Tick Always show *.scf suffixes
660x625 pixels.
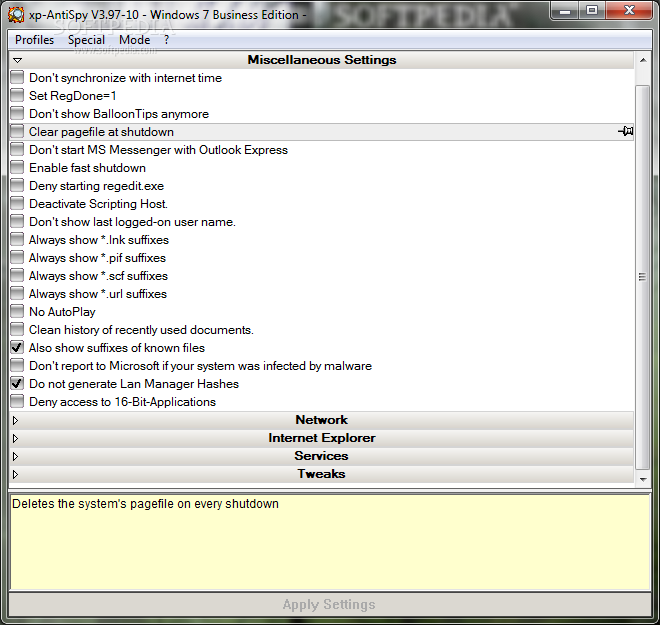(x=17, y=276)
